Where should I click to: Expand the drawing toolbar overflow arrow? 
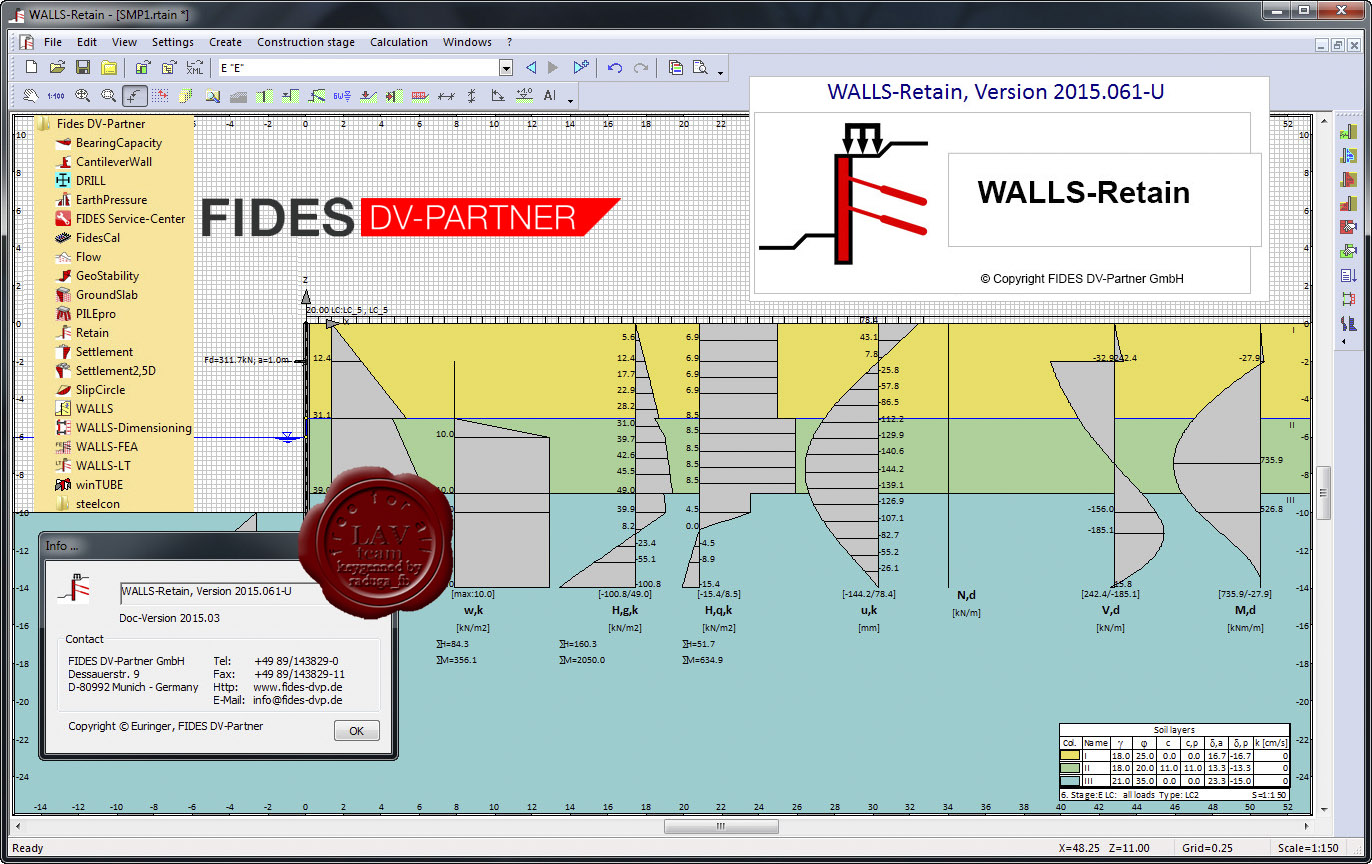[571, 101]
